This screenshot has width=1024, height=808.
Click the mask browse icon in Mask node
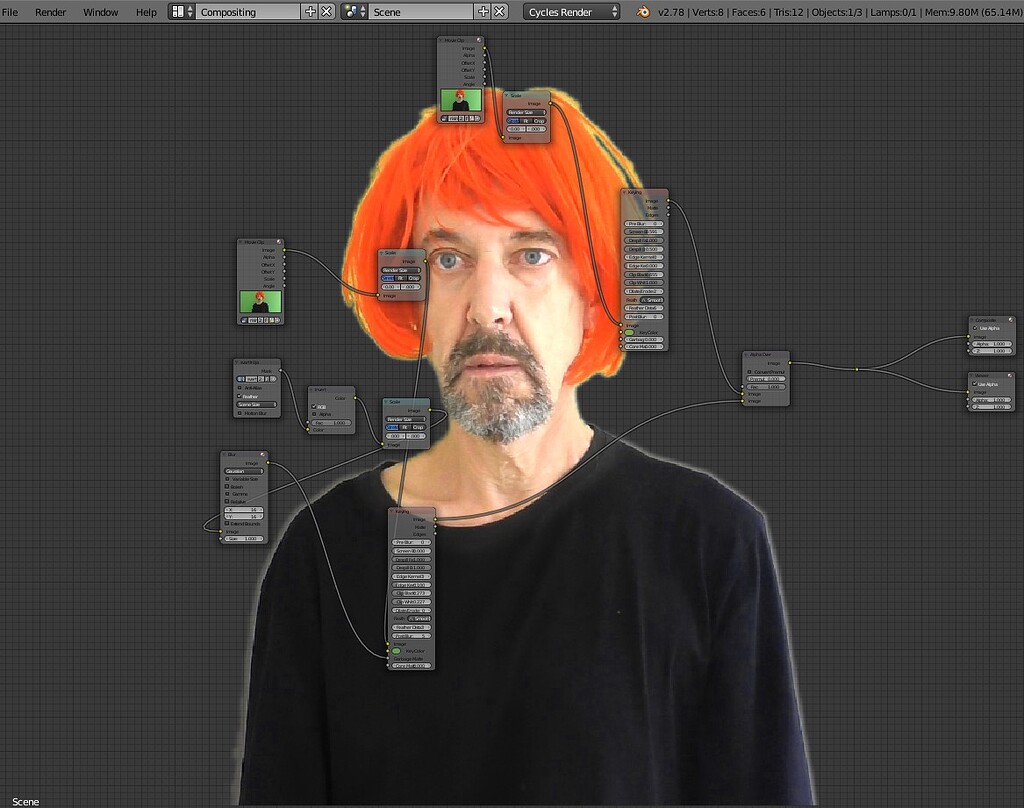(x=241, y=379)
